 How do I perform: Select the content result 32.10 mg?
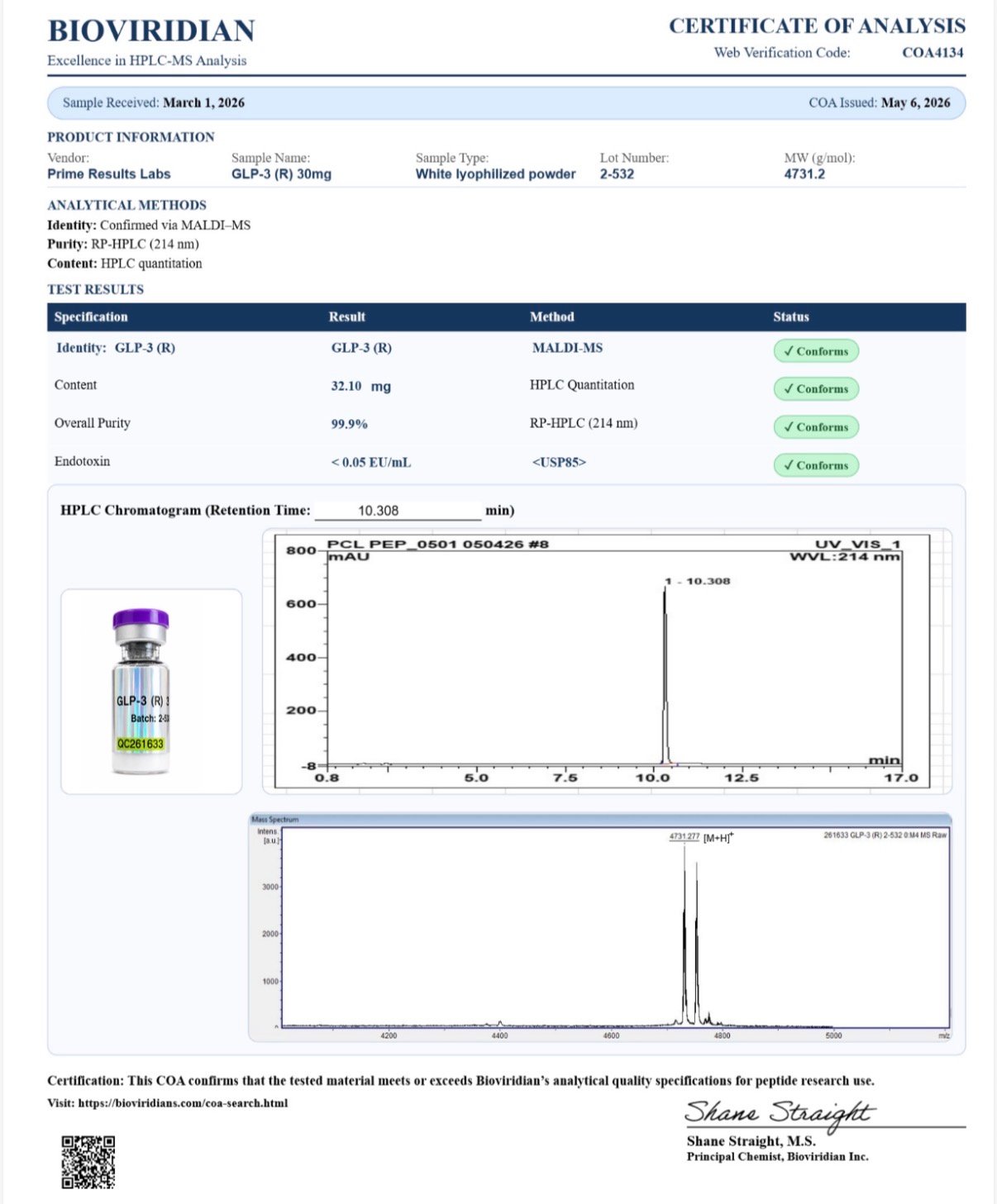361,386
